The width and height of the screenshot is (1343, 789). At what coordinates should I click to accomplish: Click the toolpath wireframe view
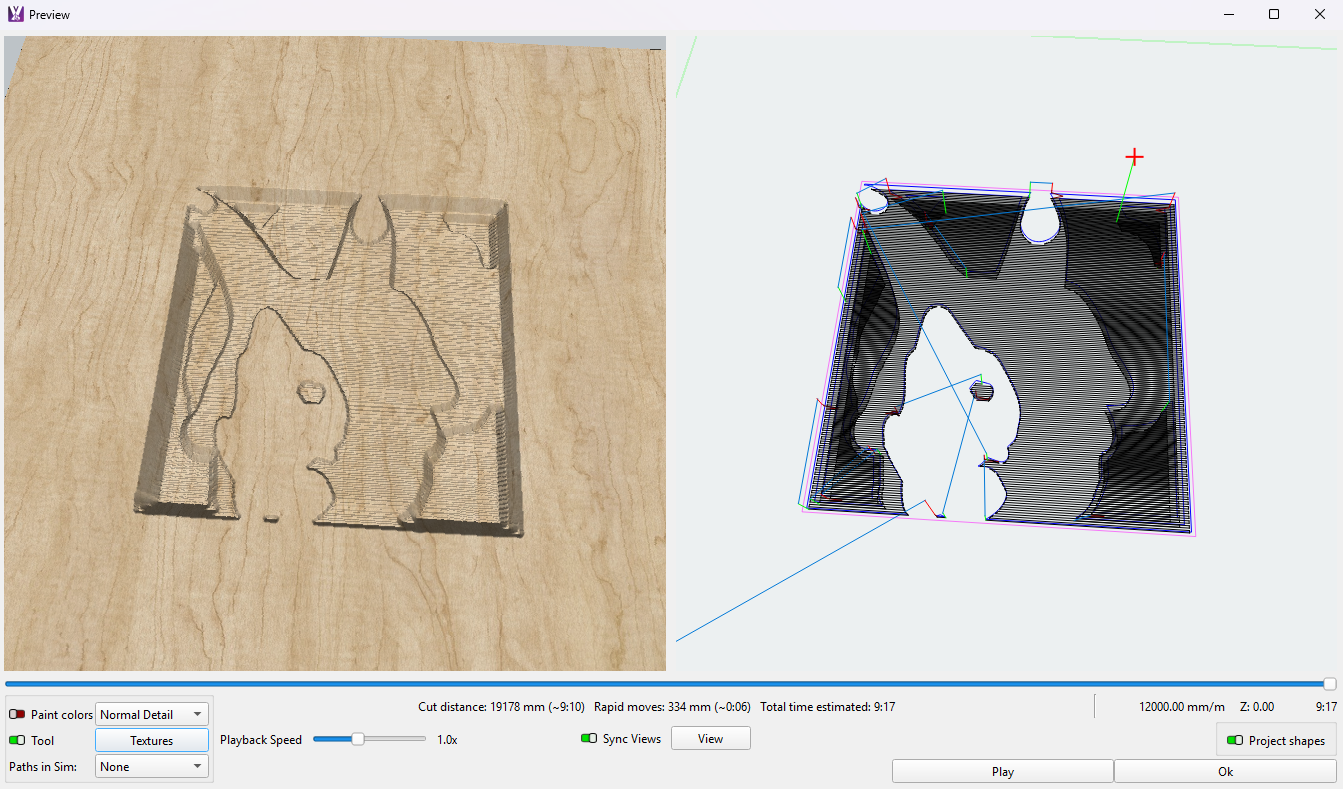click(1005, 354)
